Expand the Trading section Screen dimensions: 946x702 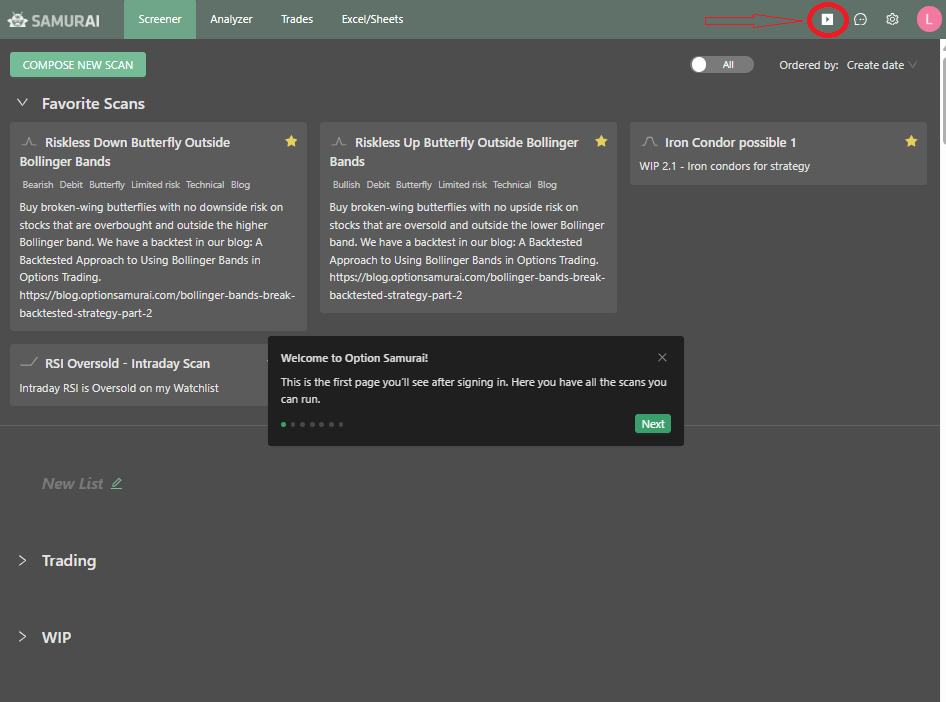(23, 561)
